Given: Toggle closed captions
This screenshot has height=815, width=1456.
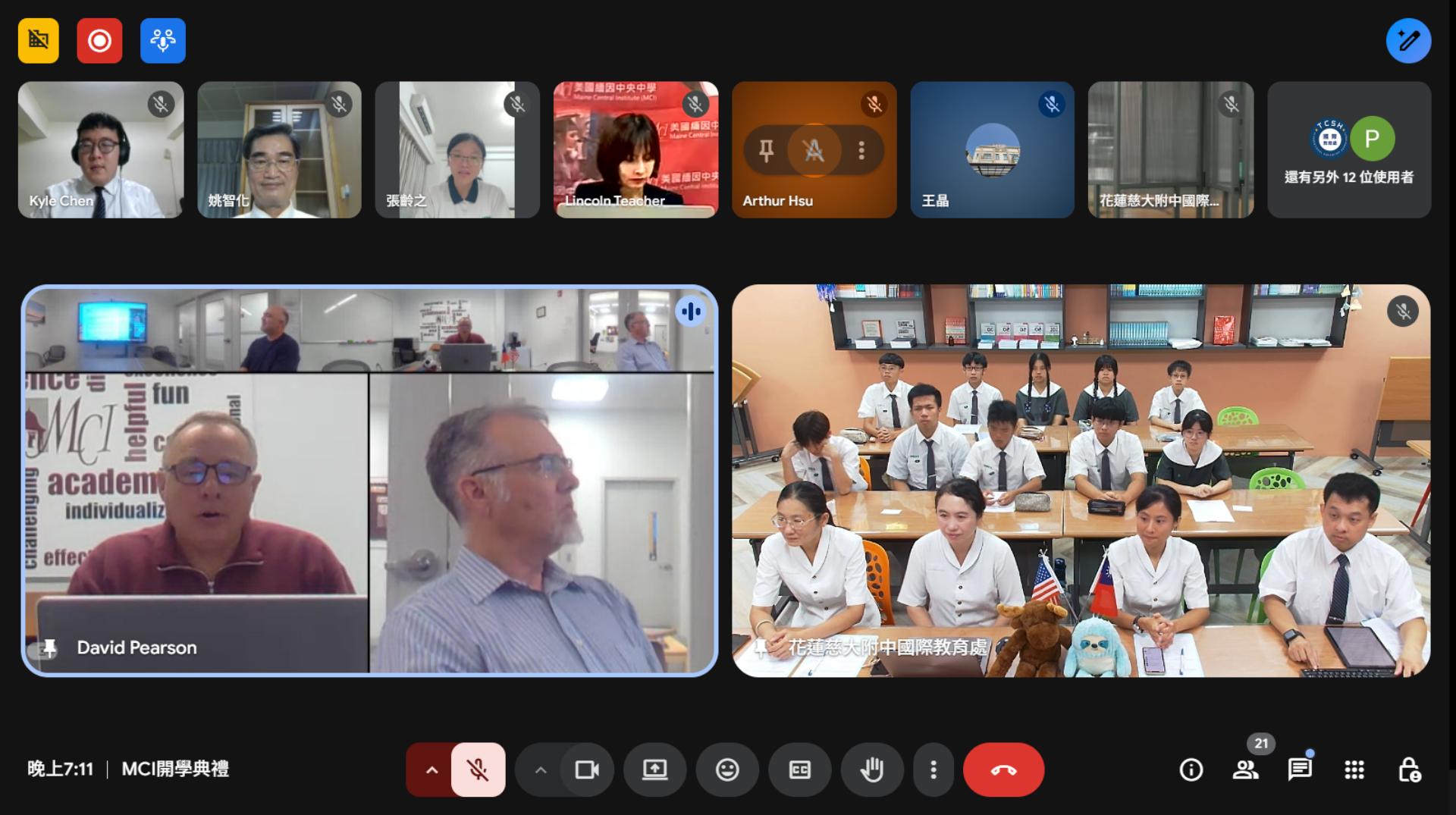Looking at the screenshot, I should [x=799, y=770].
